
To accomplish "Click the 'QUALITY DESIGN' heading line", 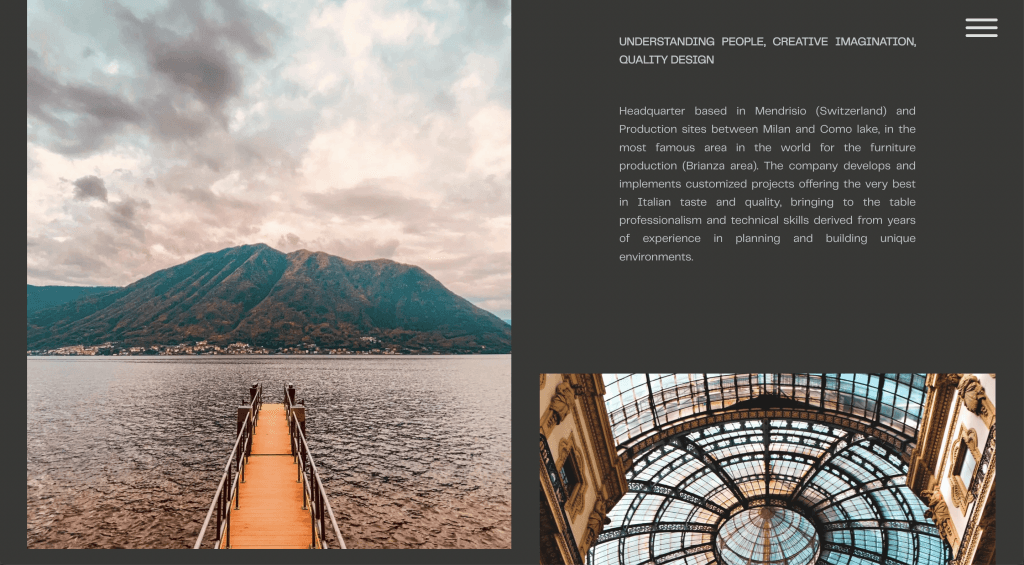I will 666,59.
